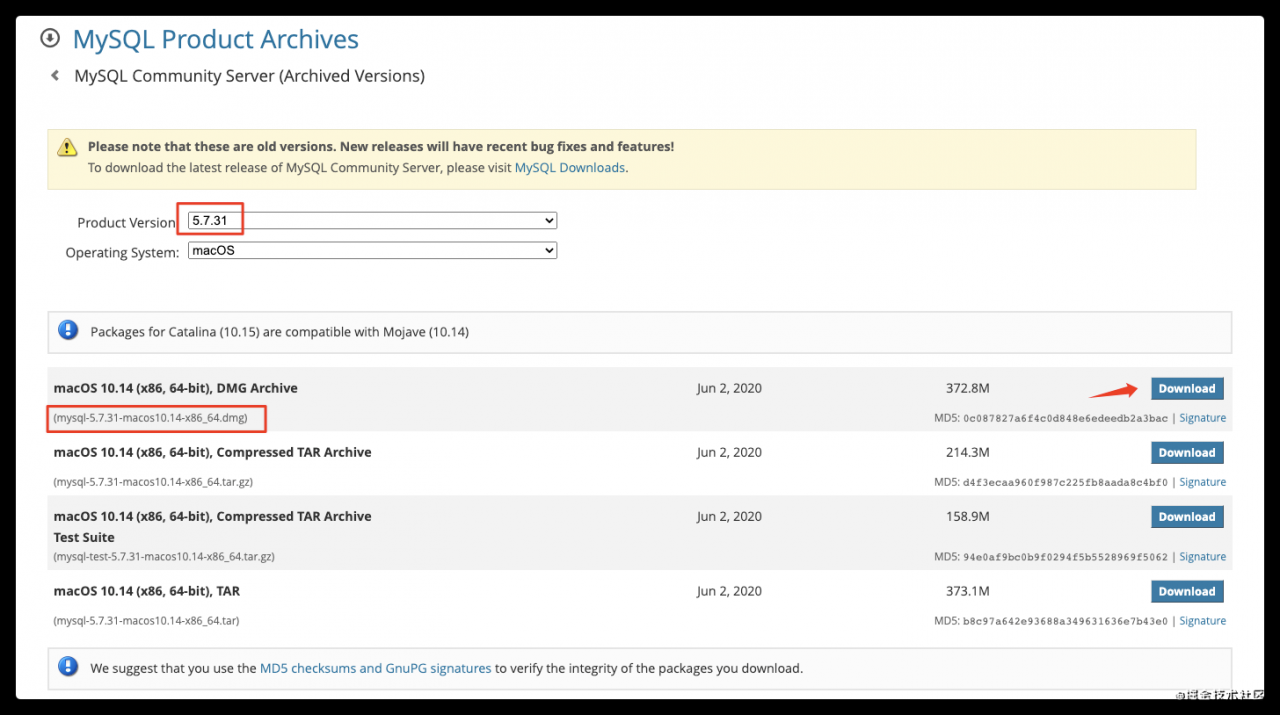This screenshot has height=715, width=1280.
Task: Click filename mysql-5.7.31-macos10.14-x86_64.tar.gz
Action: [x=153, y=482]
